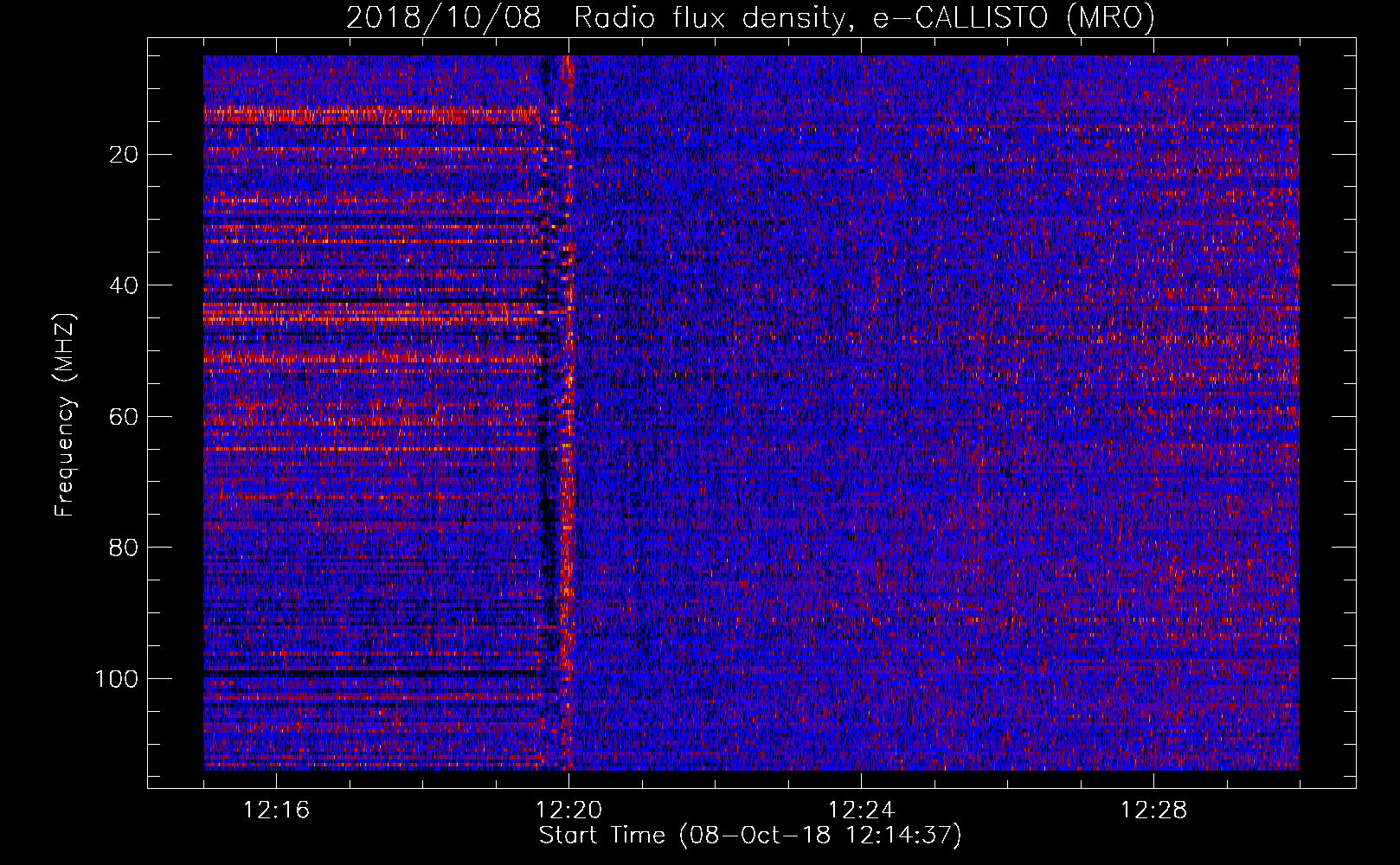The height and width of the screenshot is (865, 1400).
Task: Click the 12:16 time tick label
Action: tap(276, 811)
